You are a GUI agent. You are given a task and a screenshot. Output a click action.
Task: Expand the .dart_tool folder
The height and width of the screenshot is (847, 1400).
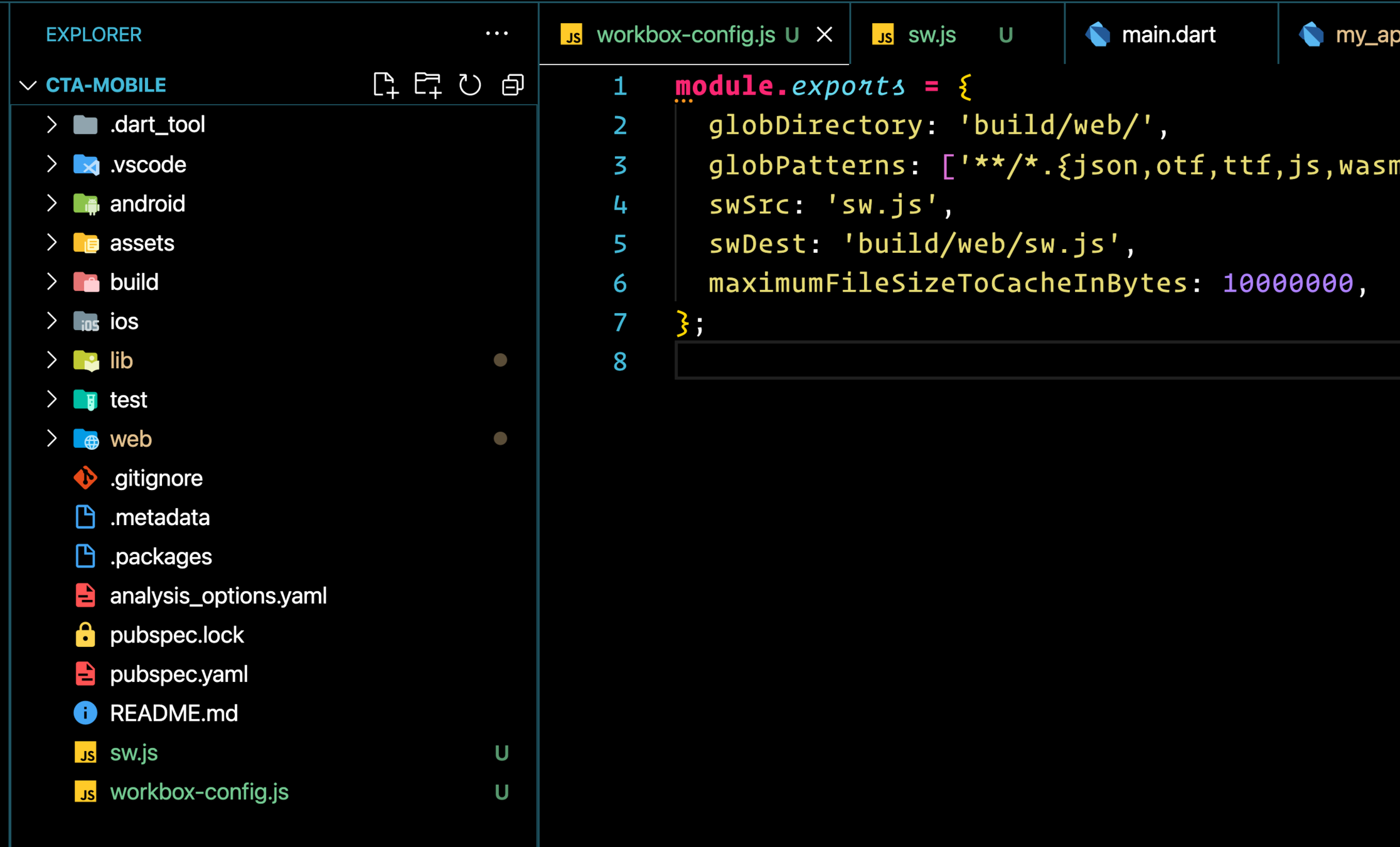52,124
